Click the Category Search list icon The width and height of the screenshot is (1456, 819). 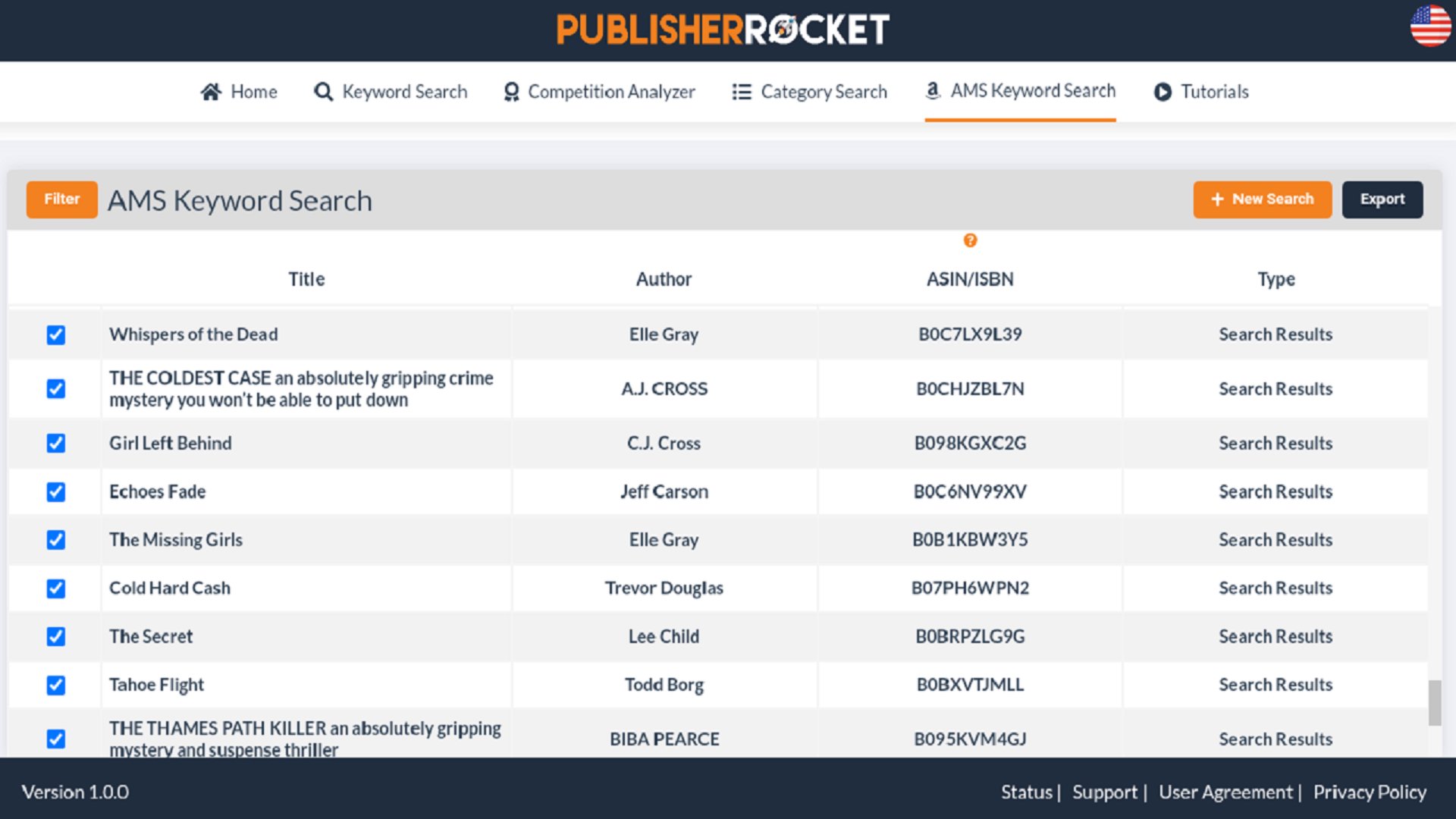741,91
